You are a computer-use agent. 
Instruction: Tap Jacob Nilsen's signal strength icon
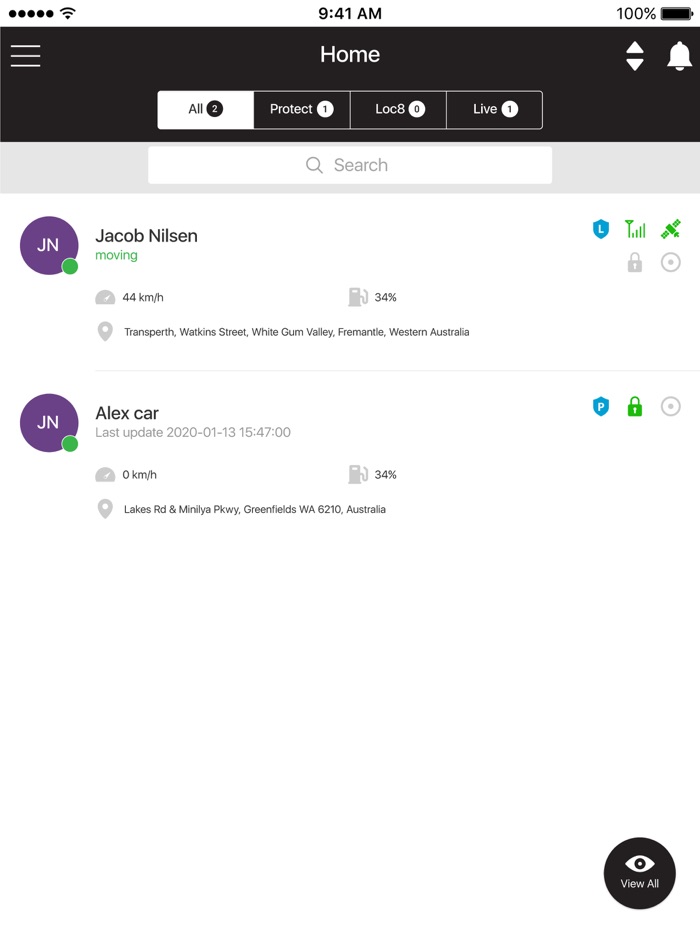(x=635, y=230)
